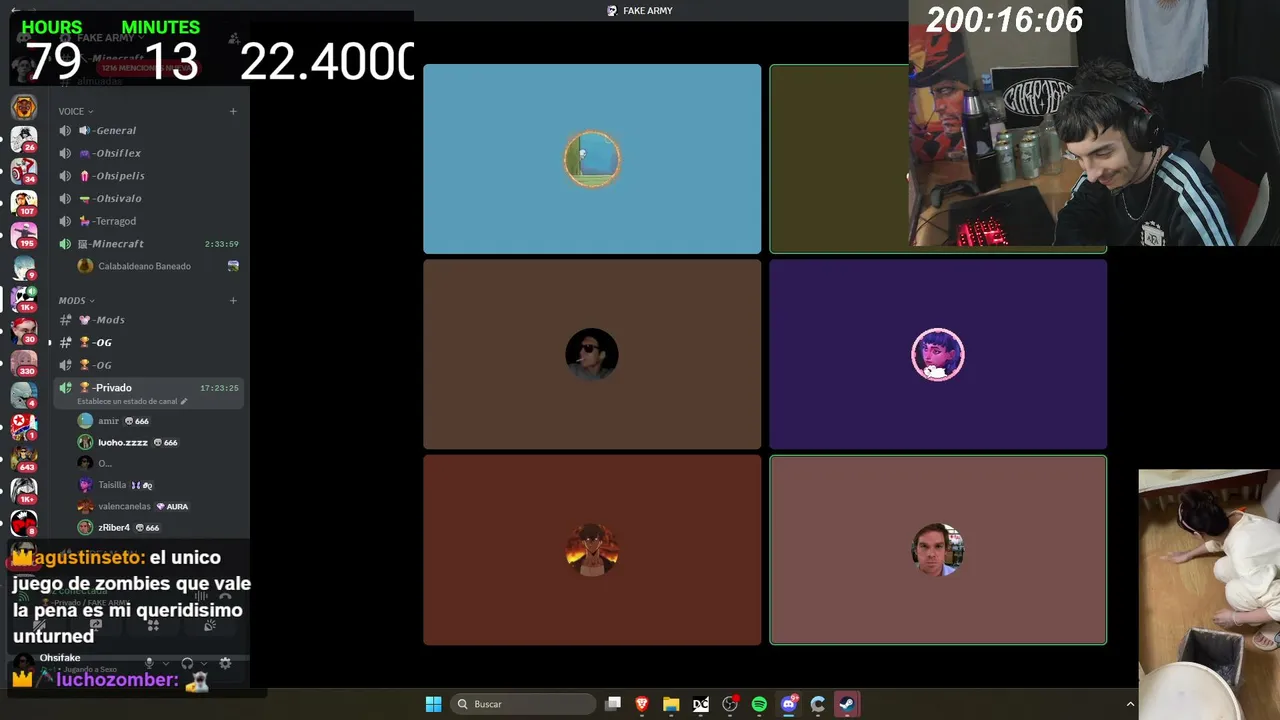Open the C-shaped app icon on taskbar
Image resolution: width=1280 pixels, height=720 pixels.
point(818,704)
